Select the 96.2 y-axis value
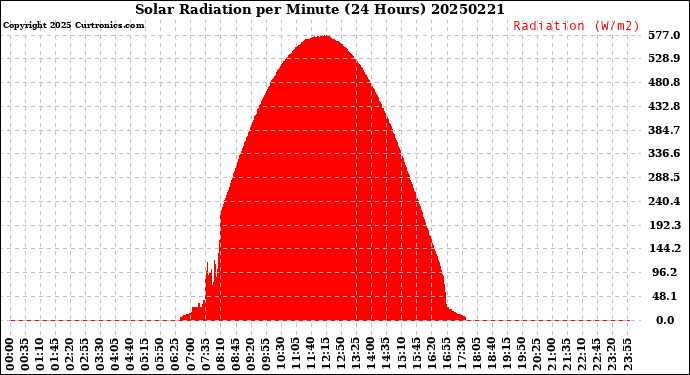This screenshot has height=375, width=690. coord(664,272)
